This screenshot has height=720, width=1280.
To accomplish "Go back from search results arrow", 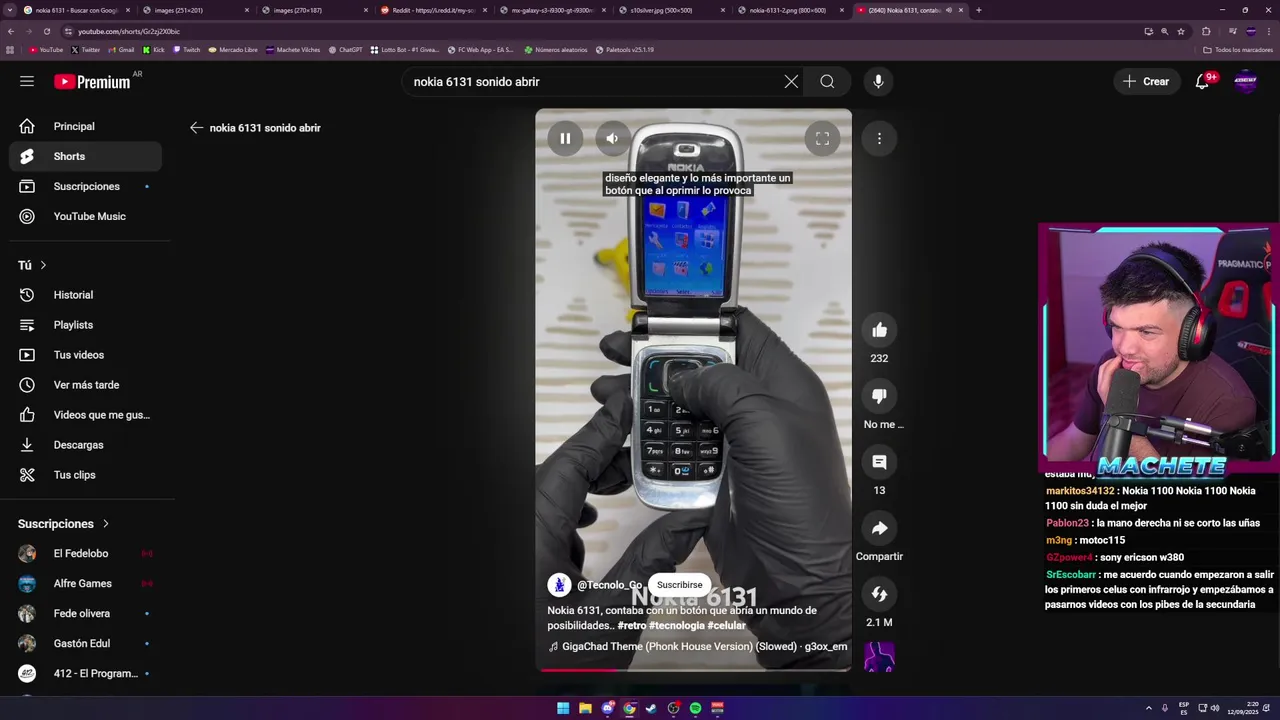I will coord(196,128).
